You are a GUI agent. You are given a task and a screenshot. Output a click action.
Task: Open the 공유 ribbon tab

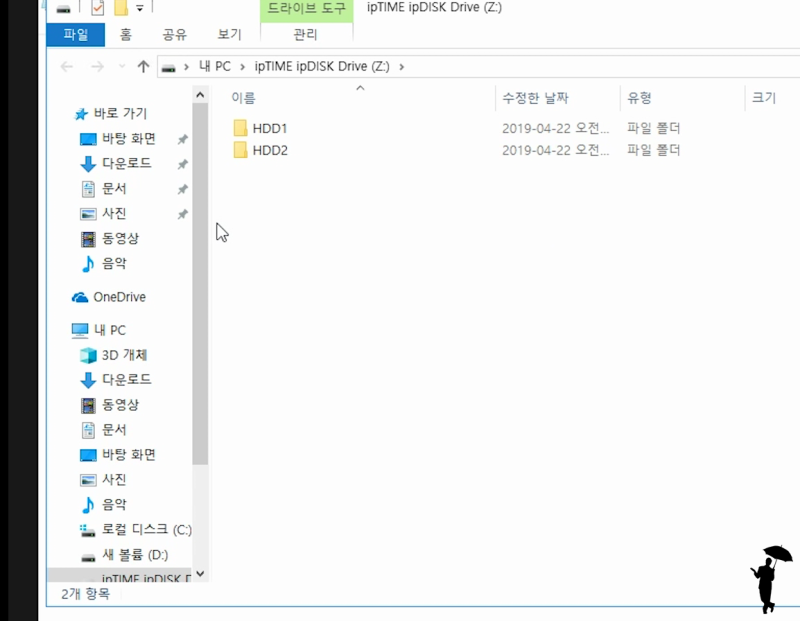point(174,35)
